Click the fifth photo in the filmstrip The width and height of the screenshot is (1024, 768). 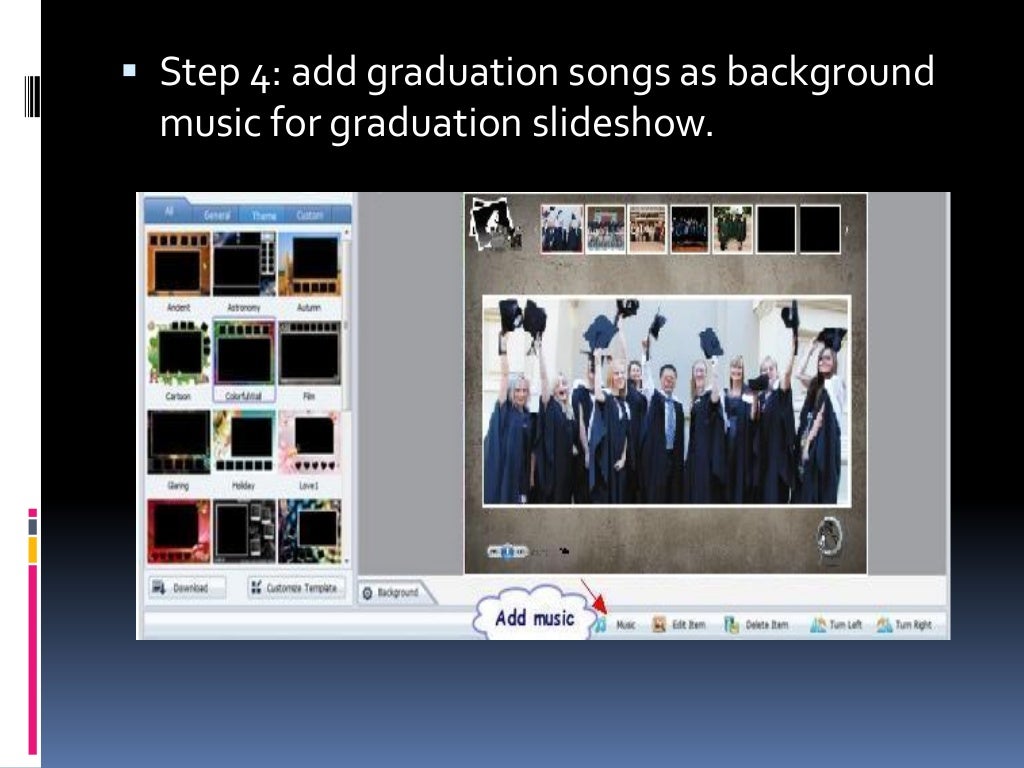732,229
